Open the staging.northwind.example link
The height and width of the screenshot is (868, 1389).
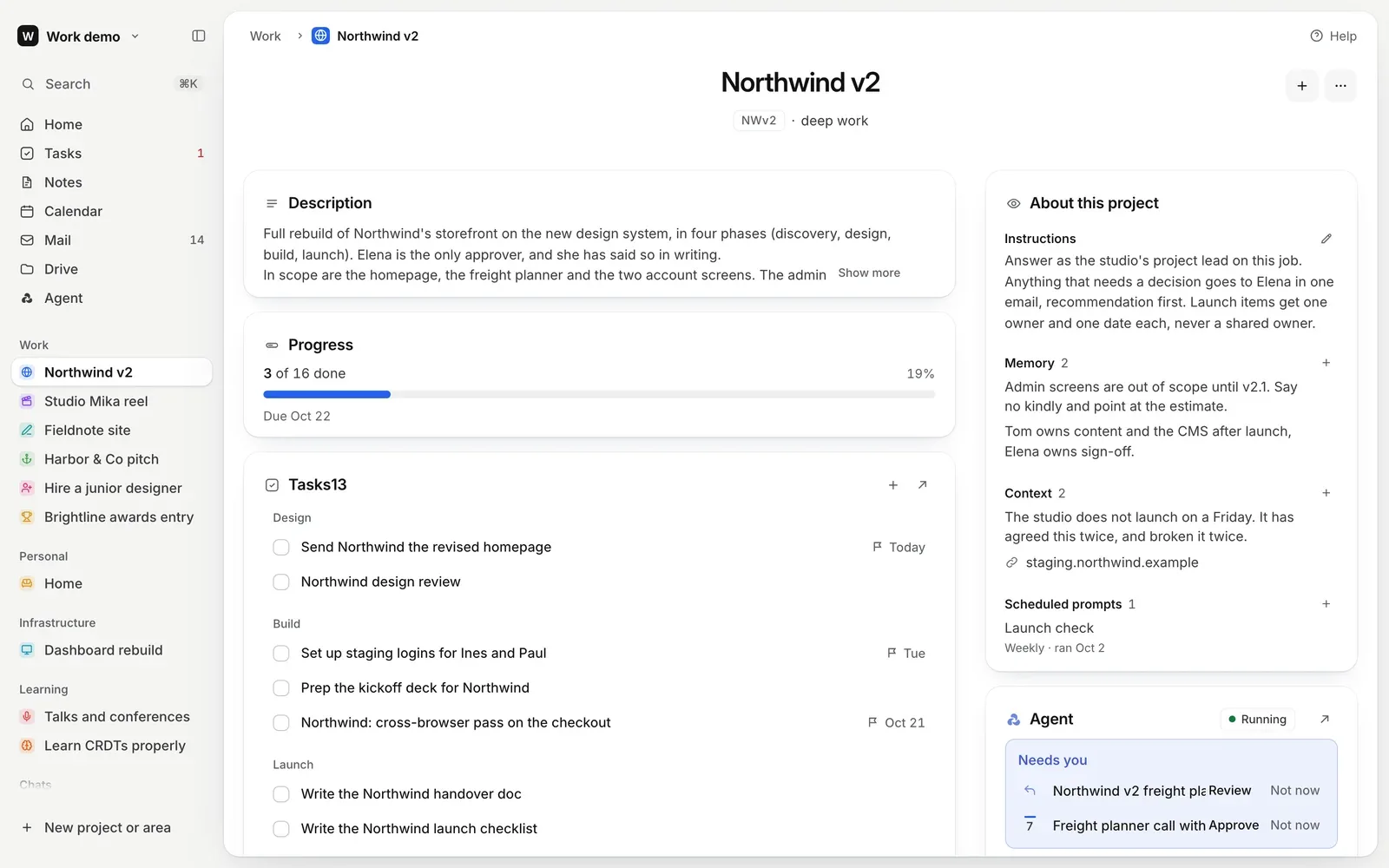(1112, 562)
